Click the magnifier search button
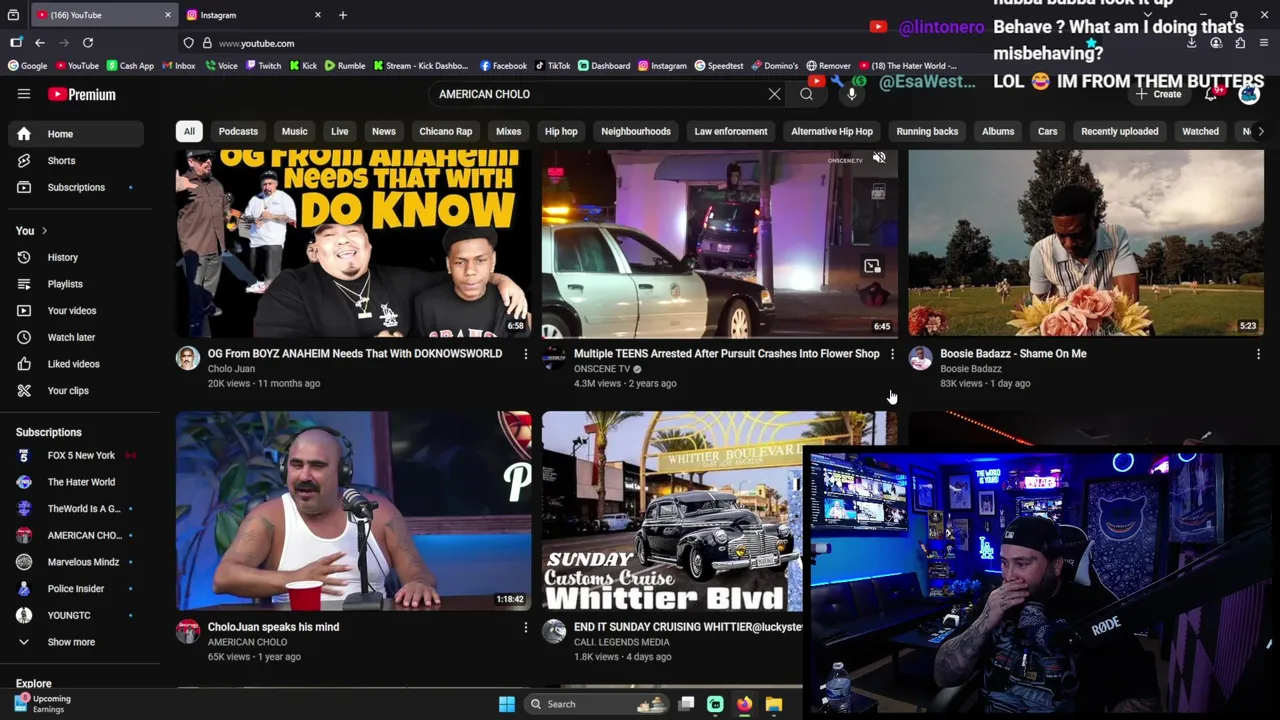The height and width of the screenshot is (720, 1280). pos(806,94)
